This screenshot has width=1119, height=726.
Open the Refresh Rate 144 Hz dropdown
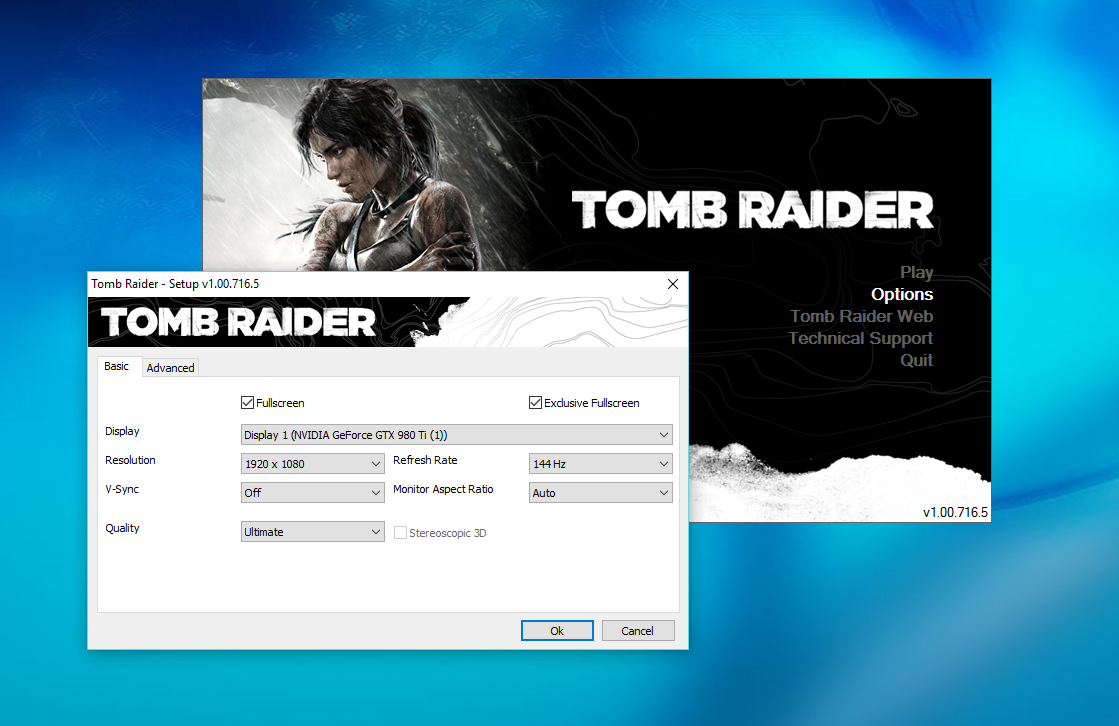point(600,464)
